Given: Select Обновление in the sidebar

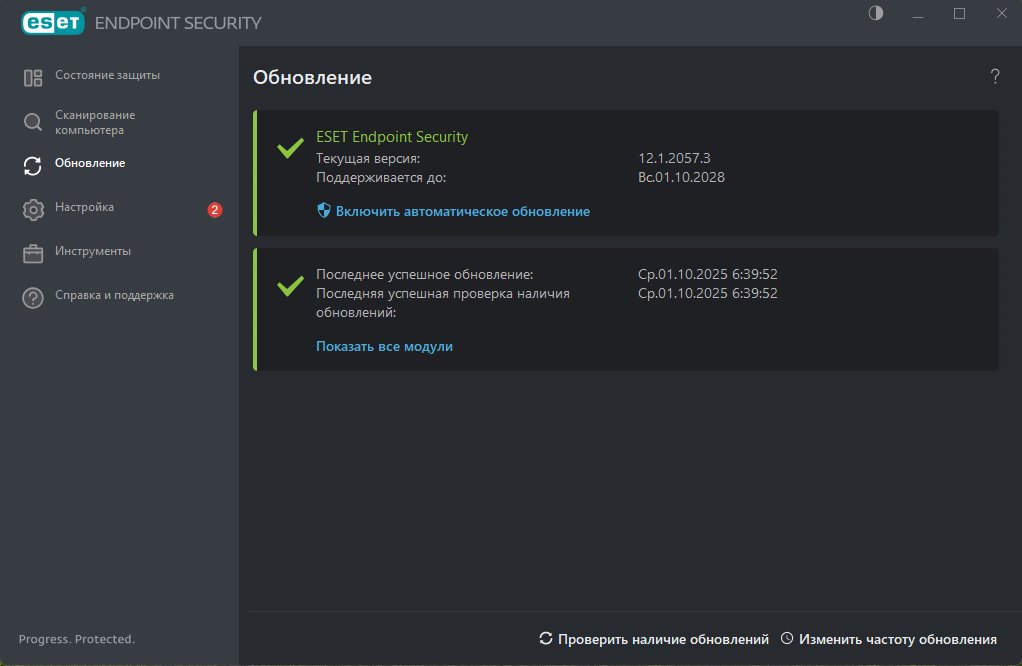Looking at the screenshot, I should [x=90, y=163].
